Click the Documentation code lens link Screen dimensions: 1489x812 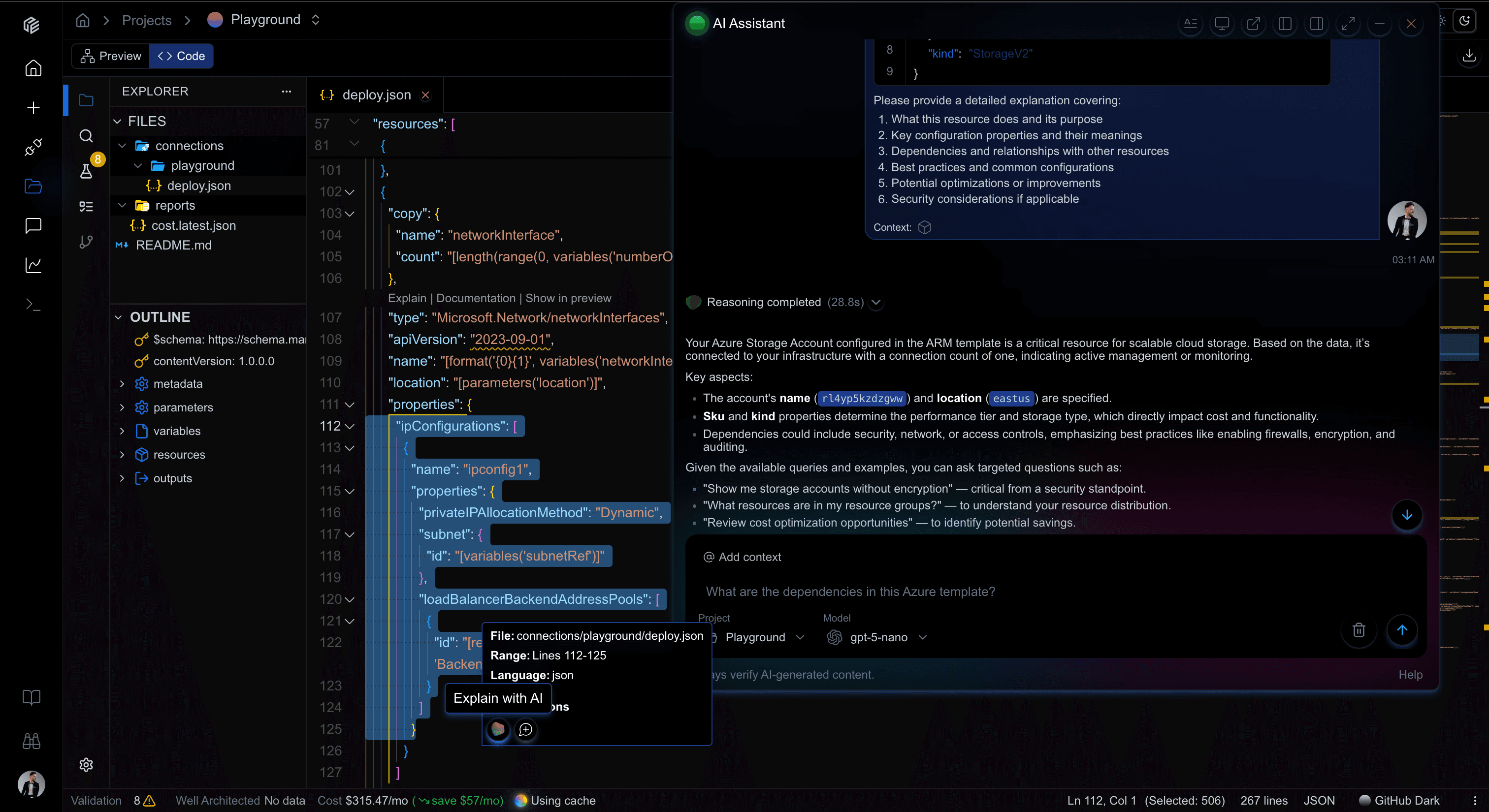476,298
